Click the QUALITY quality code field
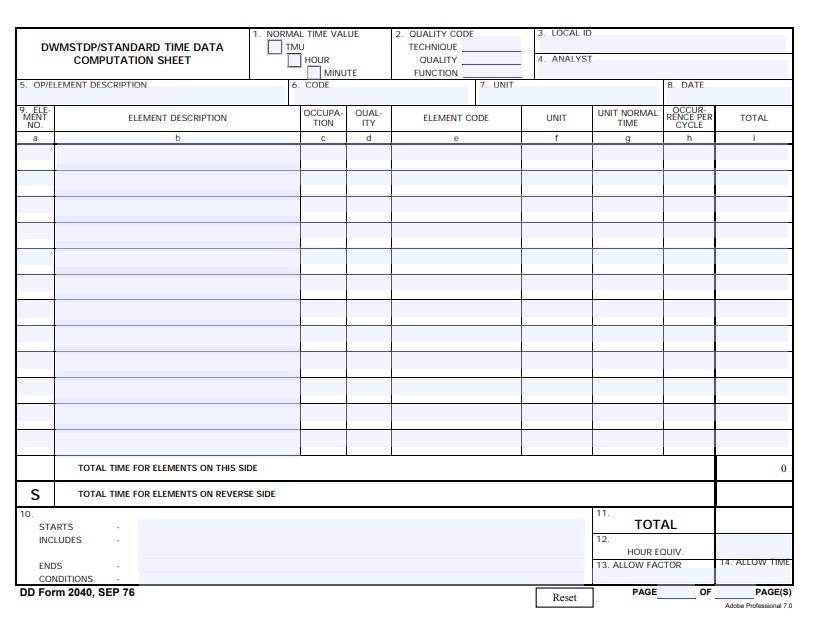 [491, 59]
